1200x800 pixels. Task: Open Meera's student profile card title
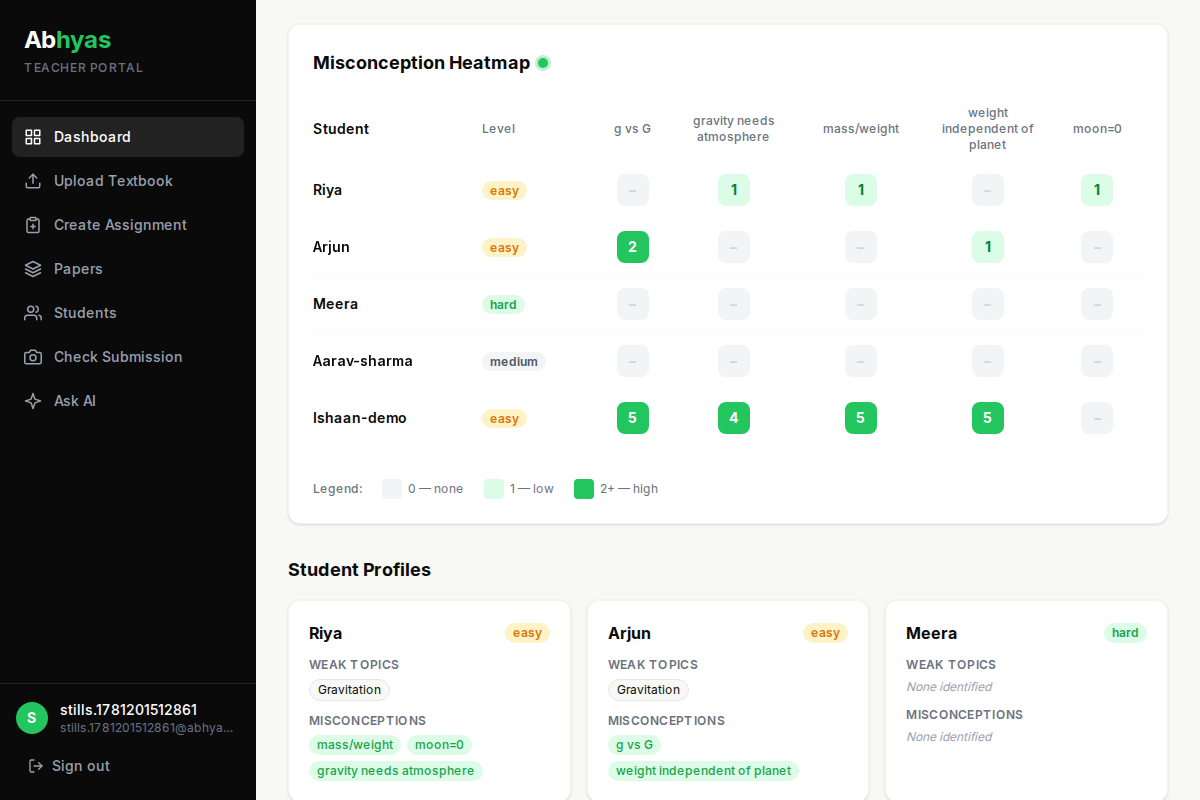932,633
